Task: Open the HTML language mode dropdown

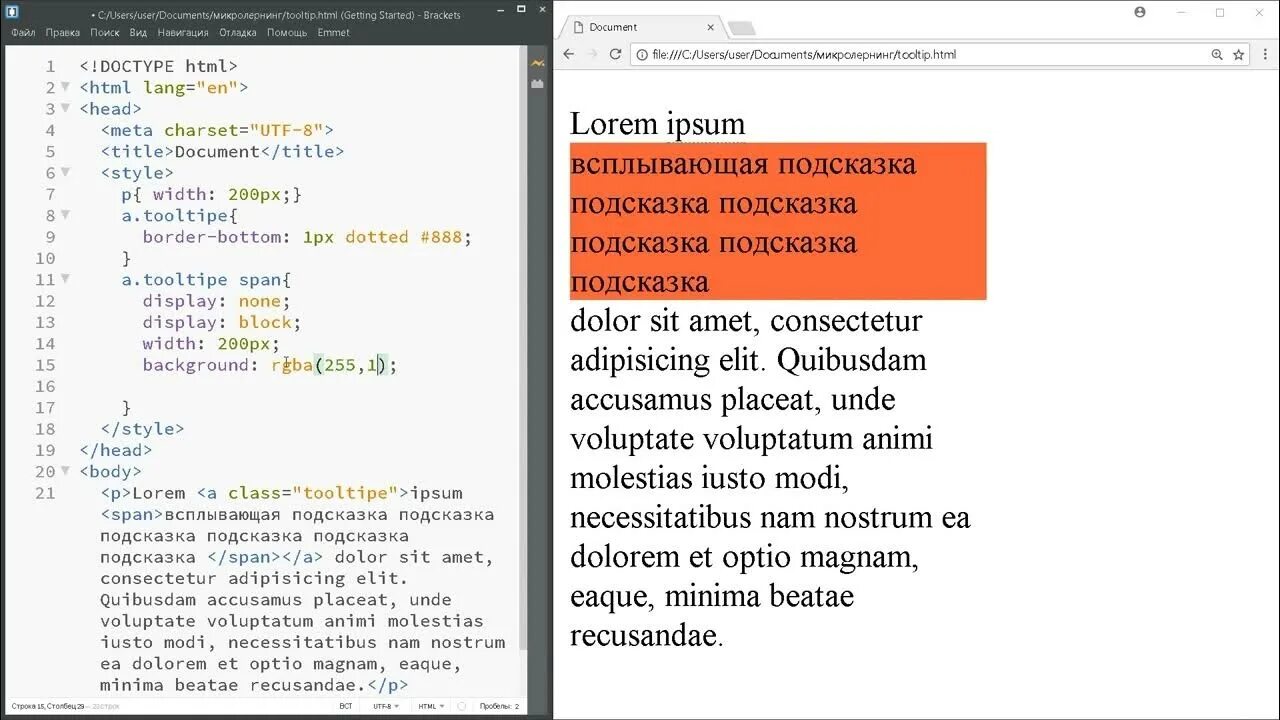Action: click(431, 706)
